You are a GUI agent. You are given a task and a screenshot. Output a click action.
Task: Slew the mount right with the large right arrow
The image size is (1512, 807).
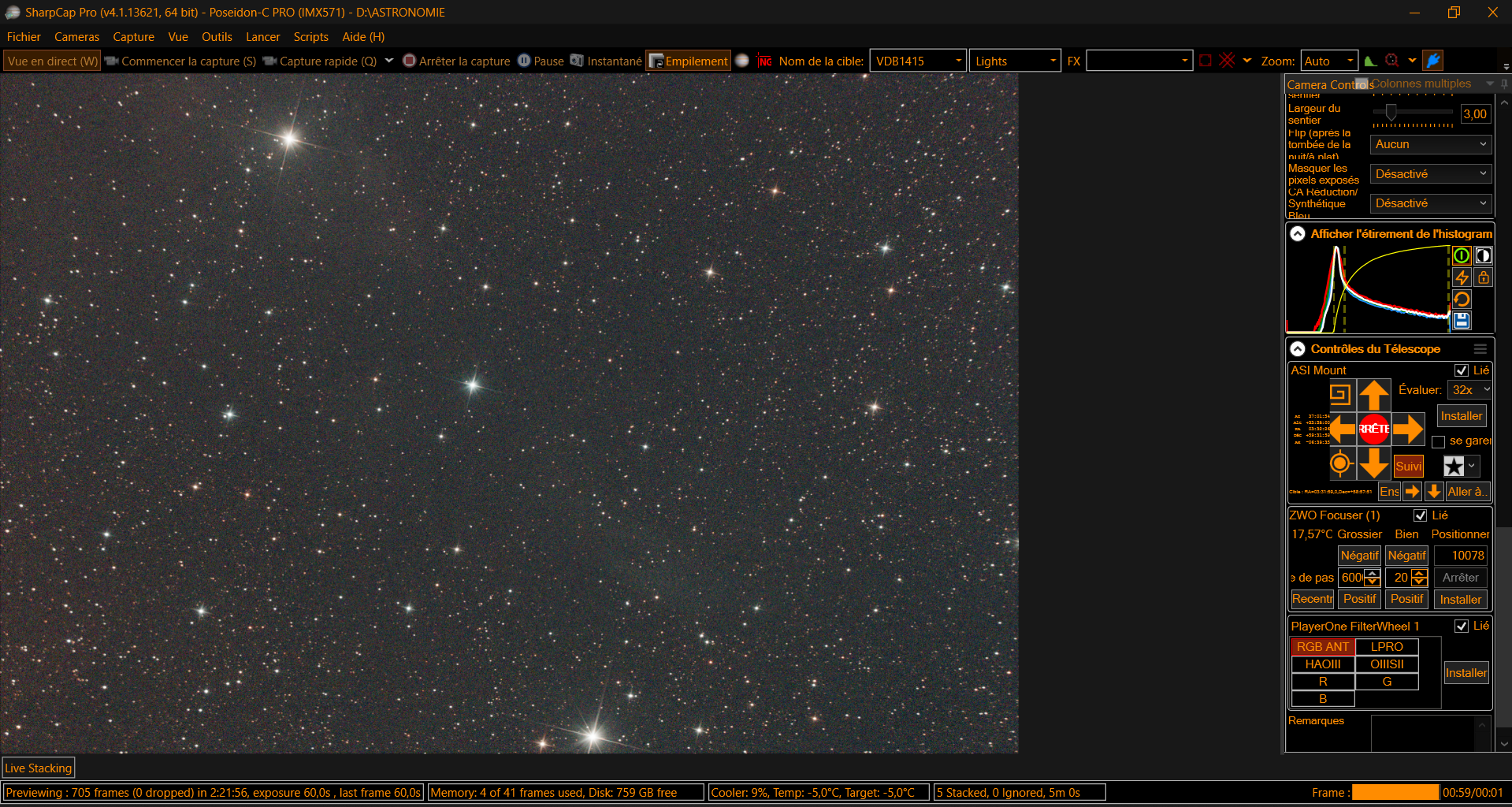point(1408,429)
